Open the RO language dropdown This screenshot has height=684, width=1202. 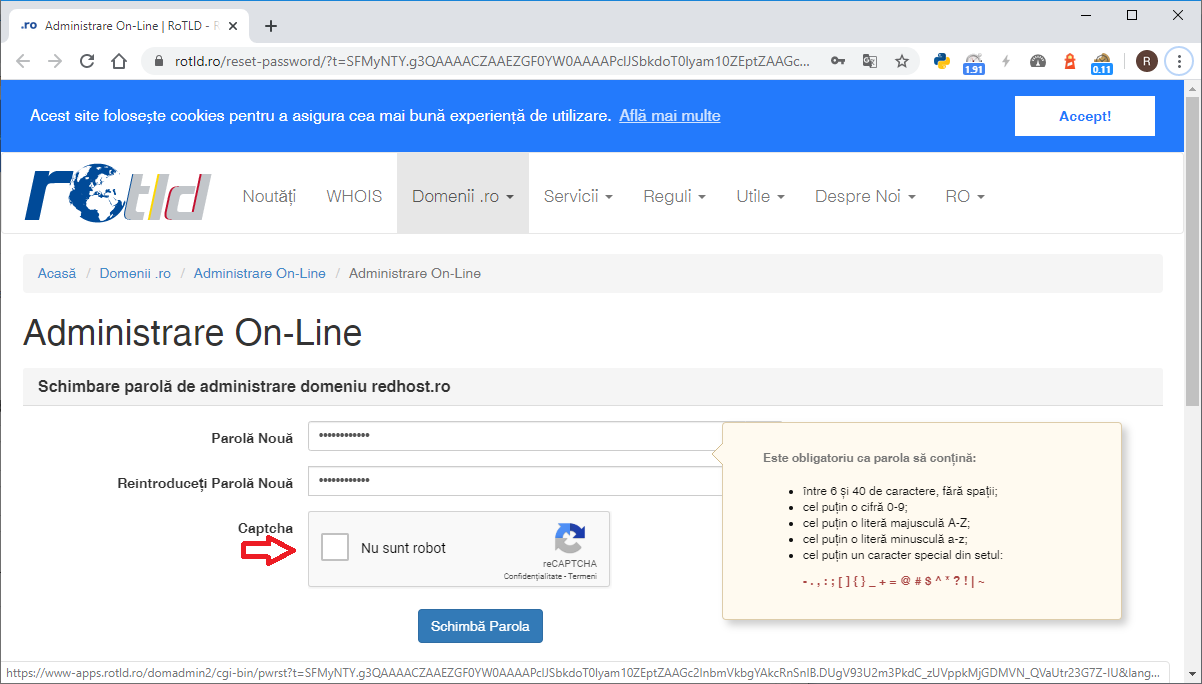964,197
